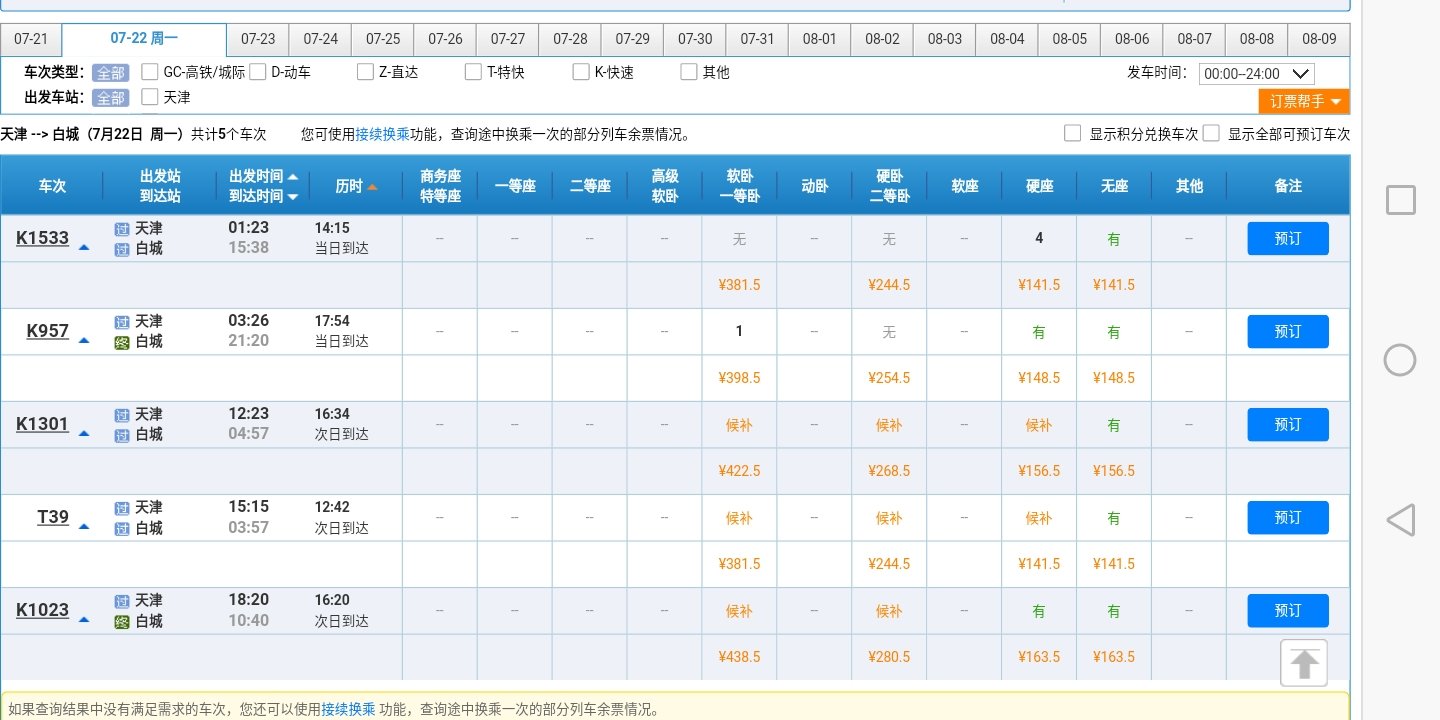Image resolution: width=1440 pixels, height=720 pixels.
Task: Book train T39 with 预订
Action: click(1288, 518)
